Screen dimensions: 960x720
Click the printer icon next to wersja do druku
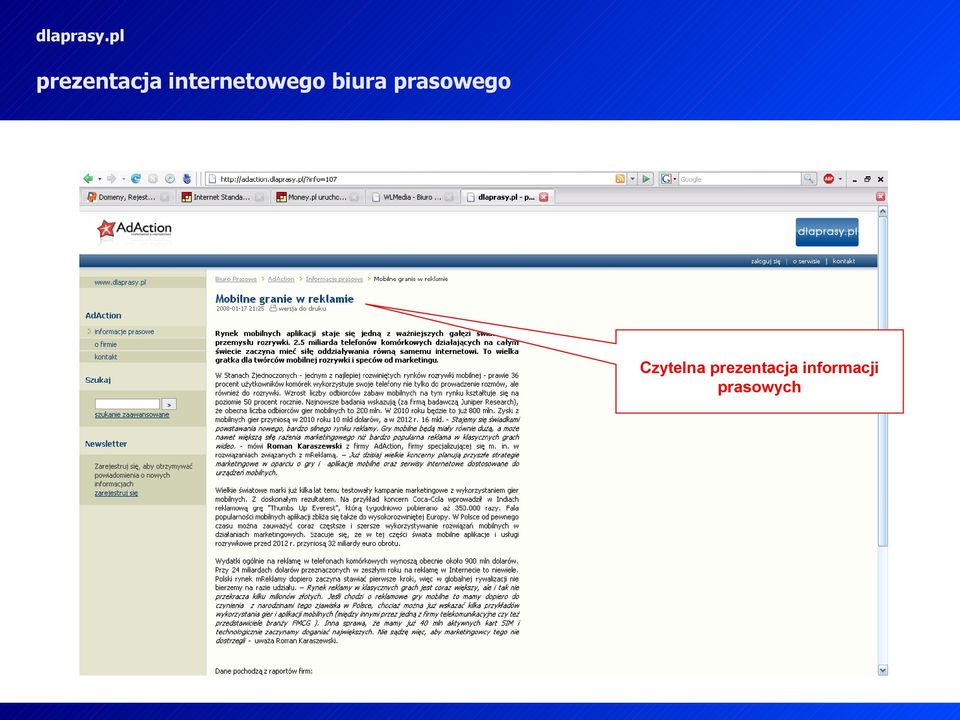(273, 309)
